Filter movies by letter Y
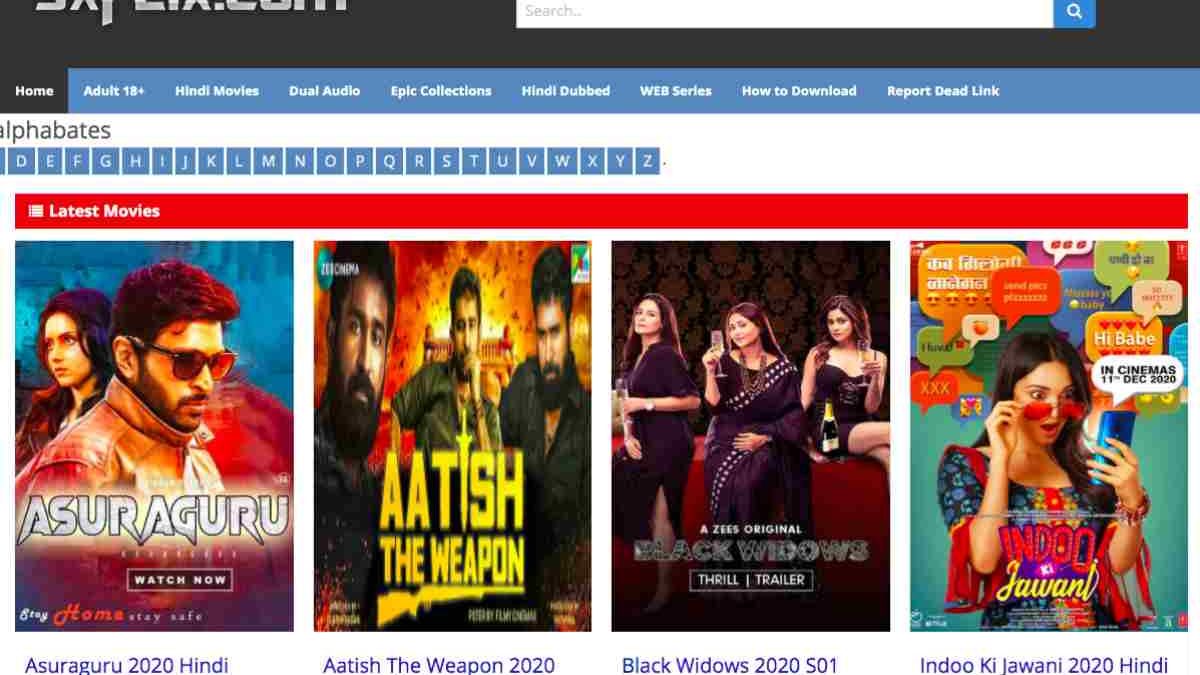This screenshot has height=675, width=1200. point(621,161)
